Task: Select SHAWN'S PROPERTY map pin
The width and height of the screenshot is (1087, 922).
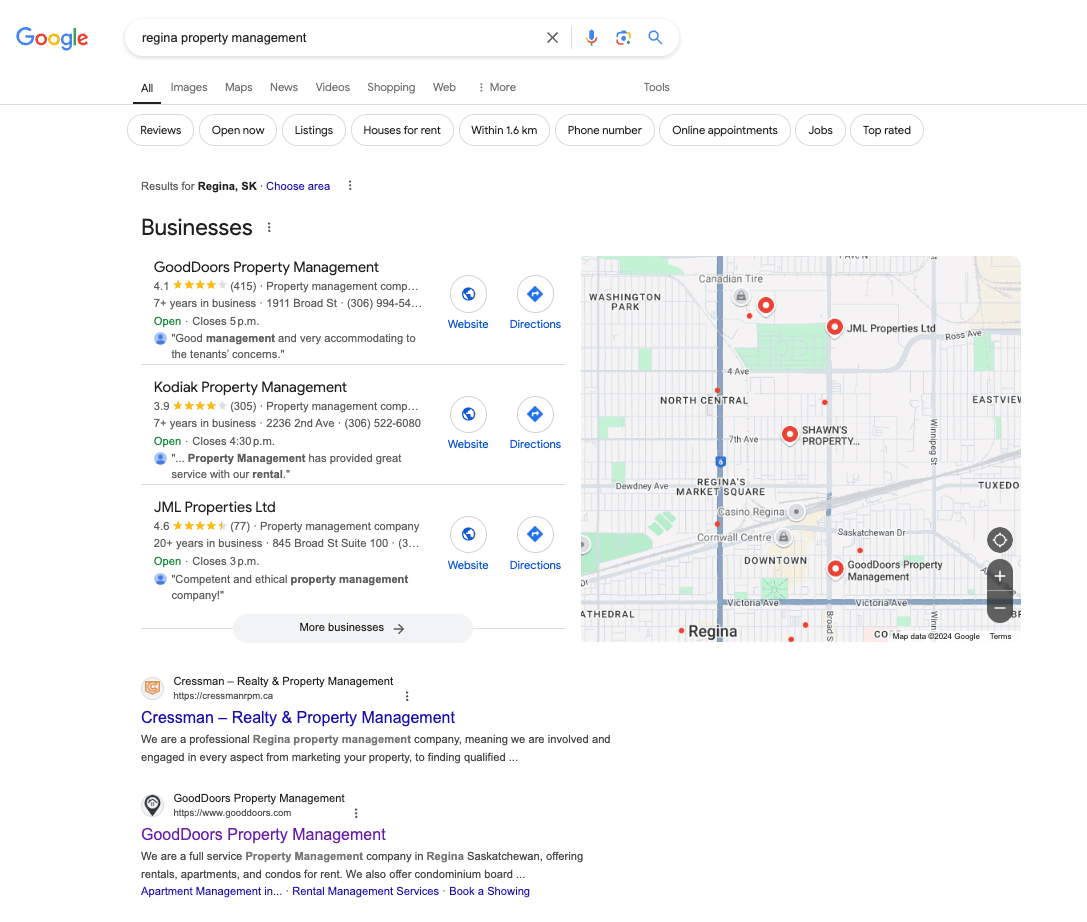Action: 790,435
